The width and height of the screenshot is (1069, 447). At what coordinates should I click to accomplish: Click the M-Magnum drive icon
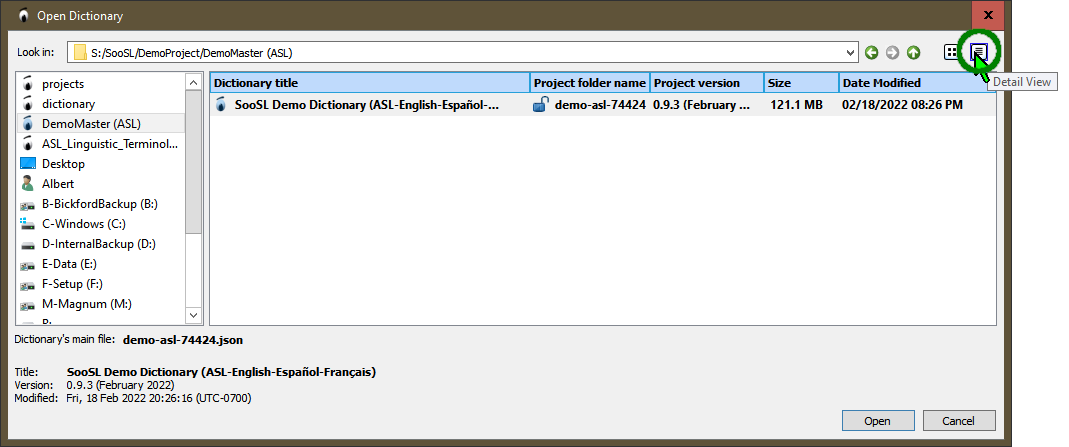[28, 305]
